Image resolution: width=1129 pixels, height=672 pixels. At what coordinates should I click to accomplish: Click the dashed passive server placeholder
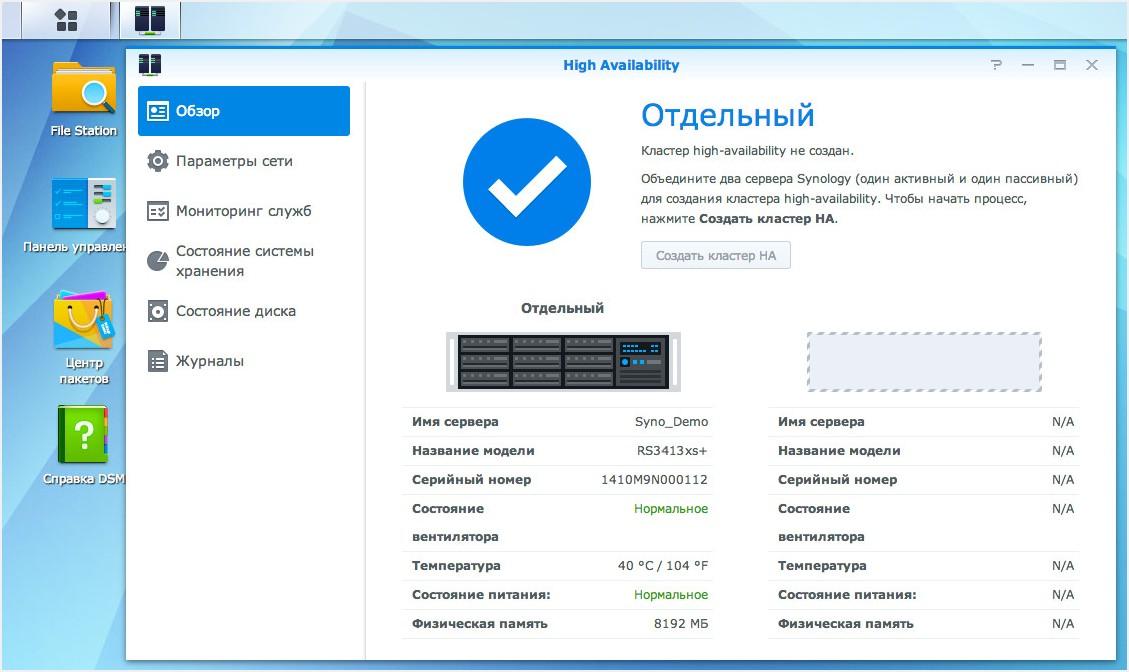[923, 362]
